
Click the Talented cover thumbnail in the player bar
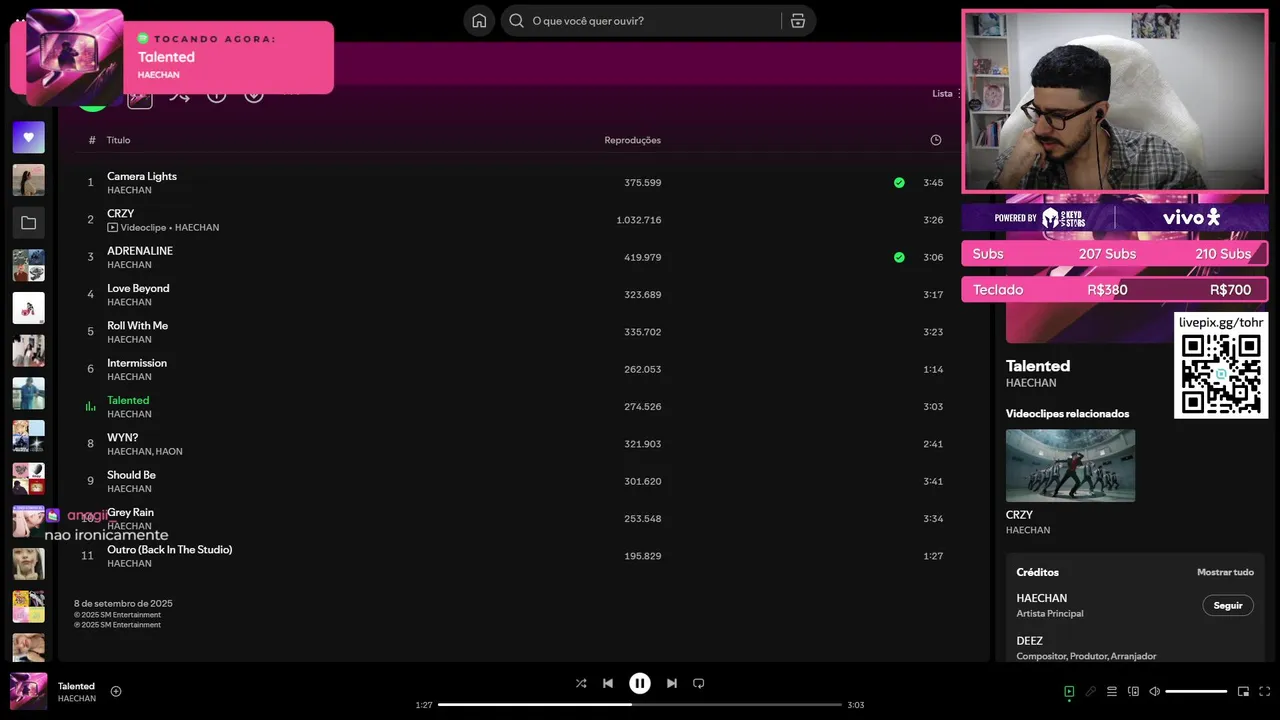point(28,691)
